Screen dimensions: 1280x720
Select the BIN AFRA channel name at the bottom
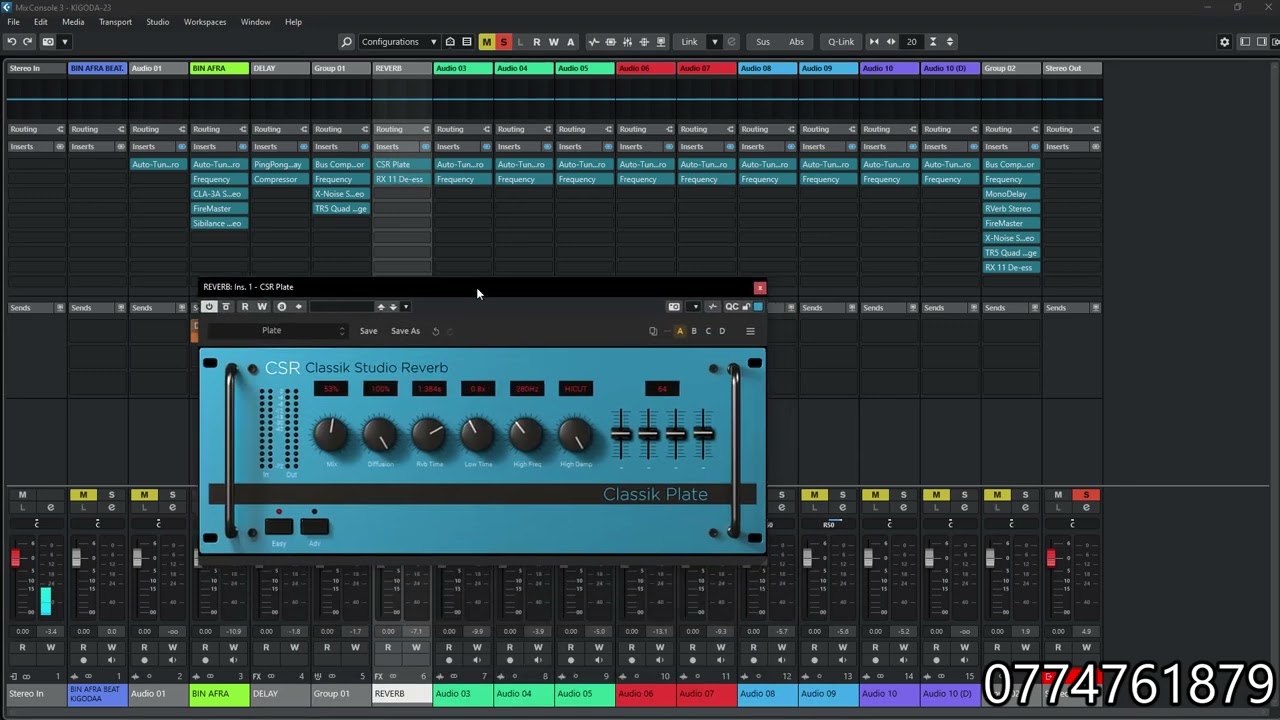click(219, 694)
